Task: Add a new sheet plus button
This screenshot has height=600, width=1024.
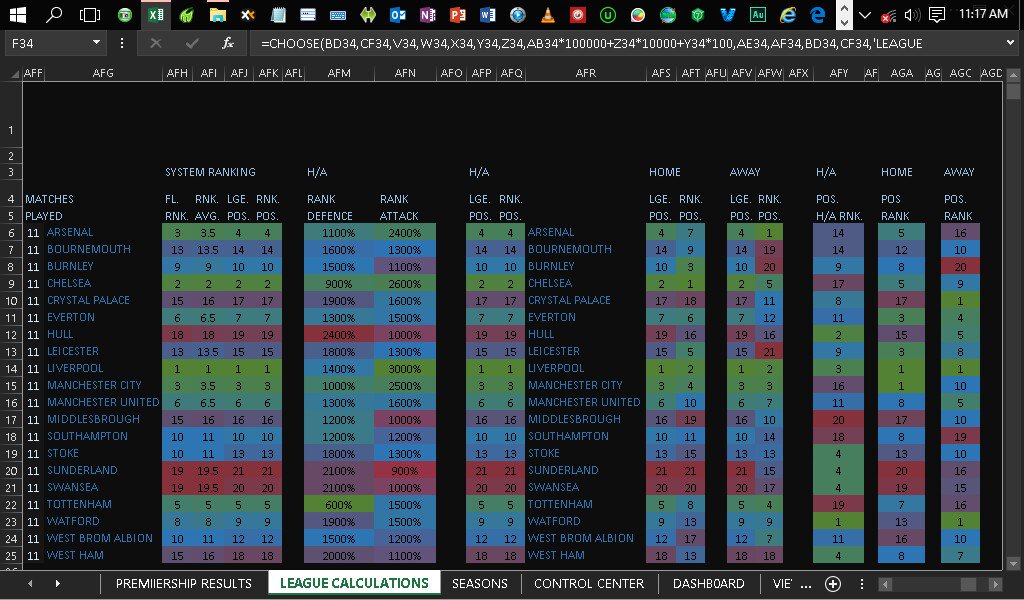Action: tap(833, 584)
